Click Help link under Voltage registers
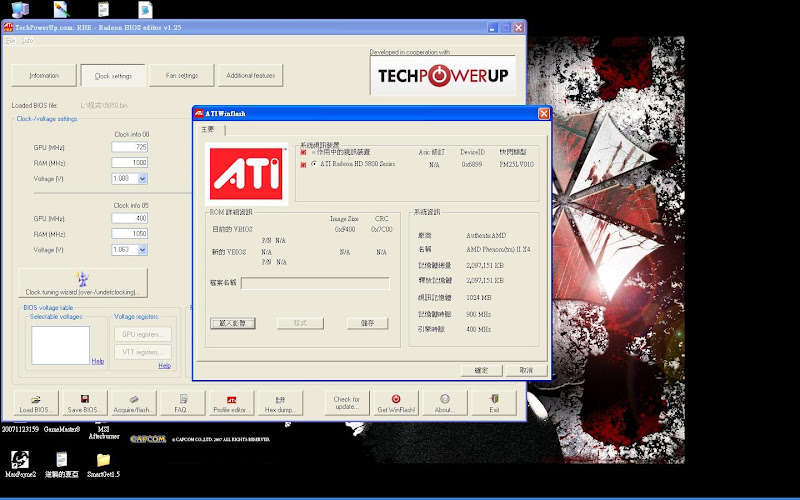The height and width of the screenshot is (500, 800). (x=164, y=365)
